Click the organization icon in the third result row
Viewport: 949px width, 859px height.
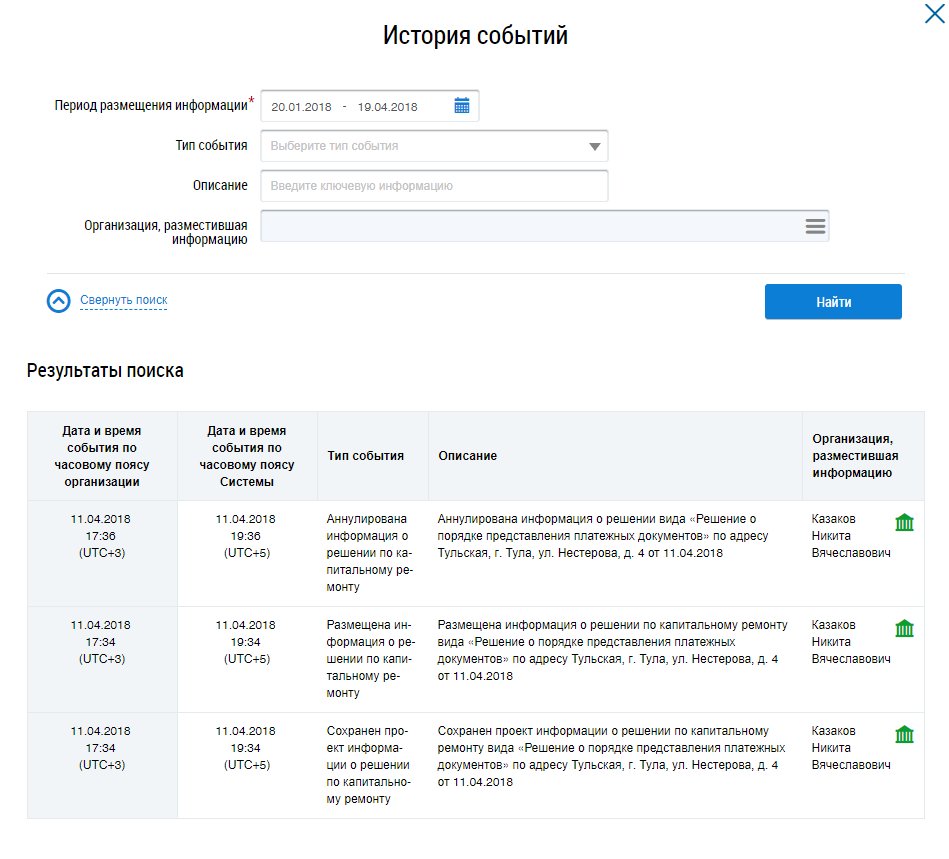click(x=904, y=735)
